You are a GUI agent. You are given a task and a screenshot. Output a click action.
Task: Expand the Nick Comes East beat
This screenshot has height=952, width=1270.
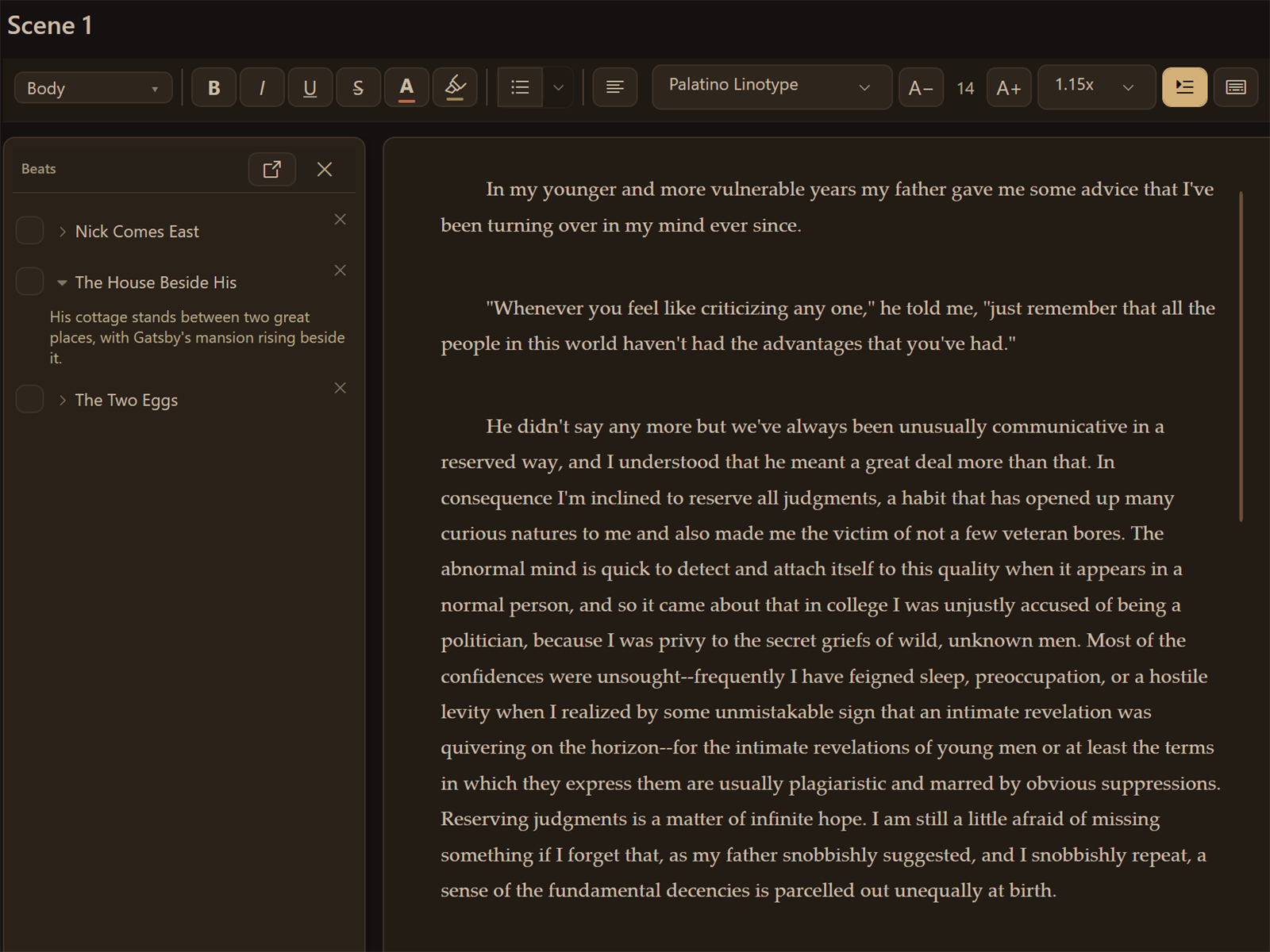pos(63,232)
